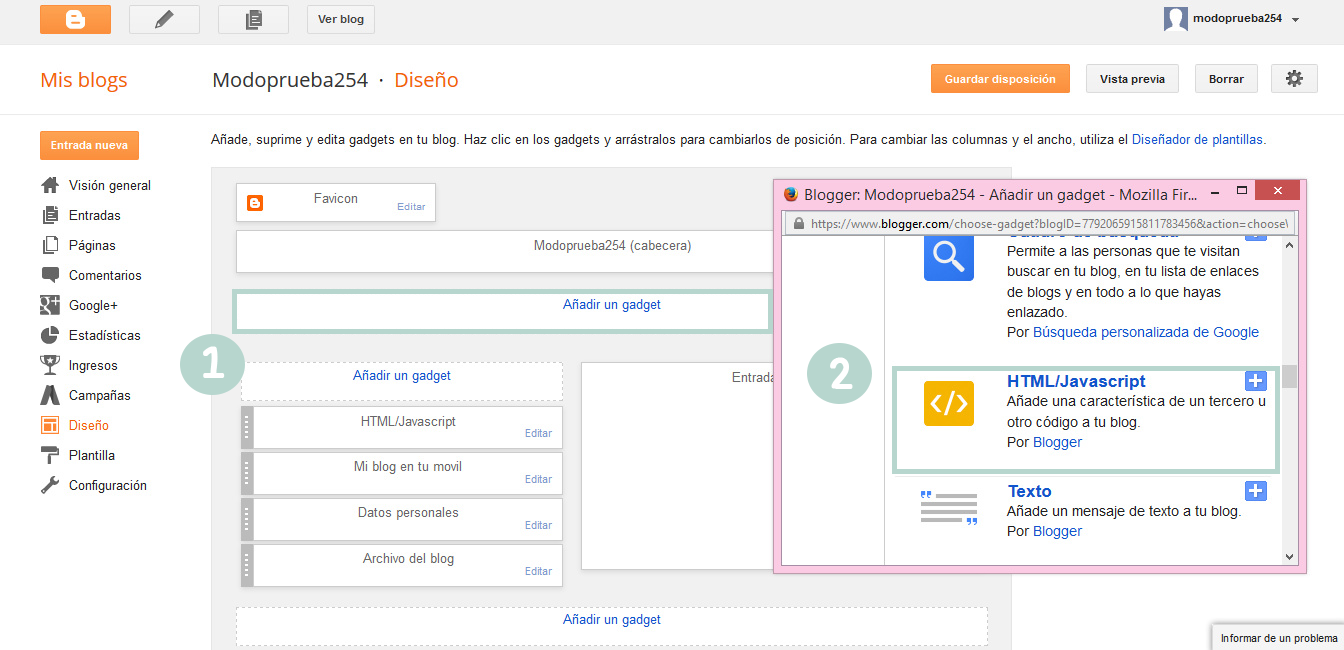This screenshot has width=1344, height=650.
Task: Go to Mis blogs
Action: pos(84,80)
